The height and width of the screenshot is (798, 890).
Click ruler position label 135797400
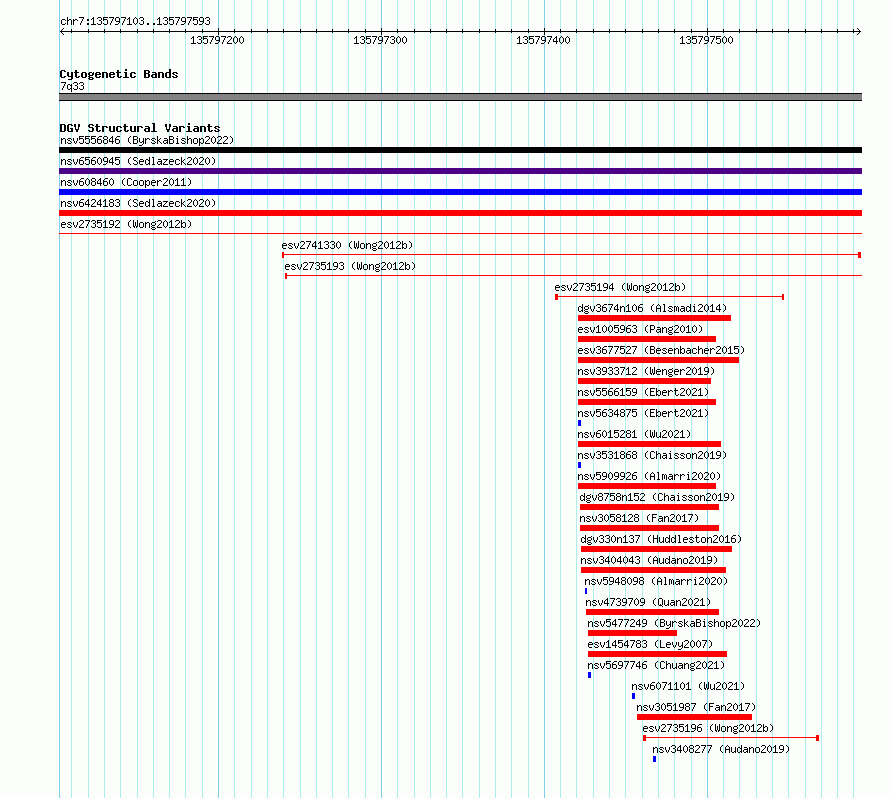(x=543, y=40)
